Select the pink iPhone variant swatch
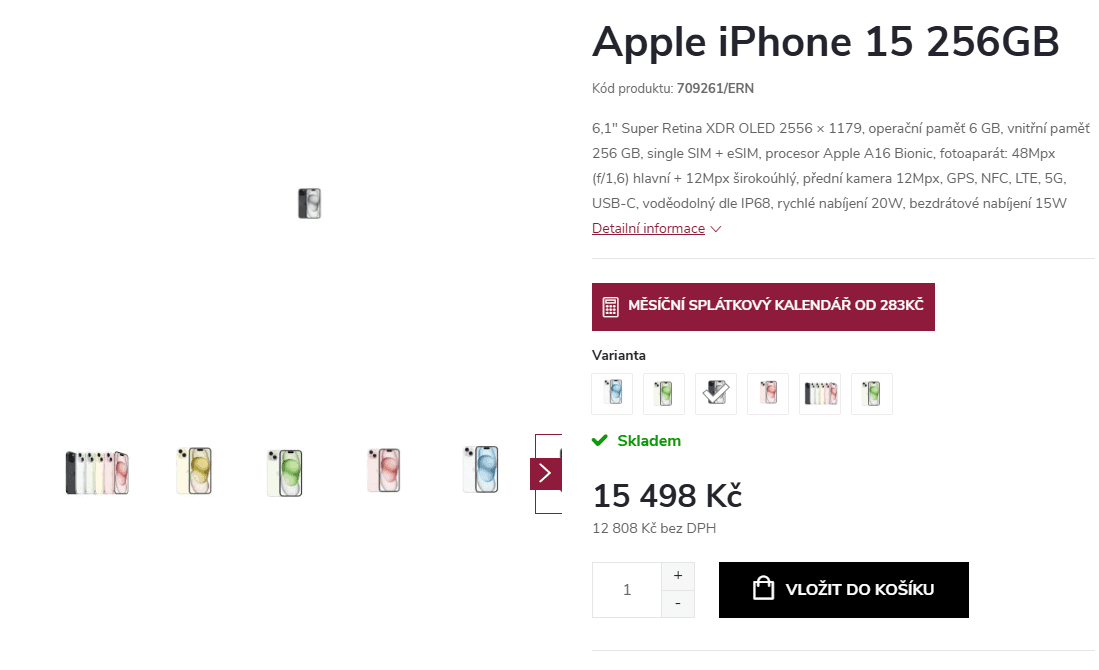This screenshot has height=670, width=1099. pos(768,393)
